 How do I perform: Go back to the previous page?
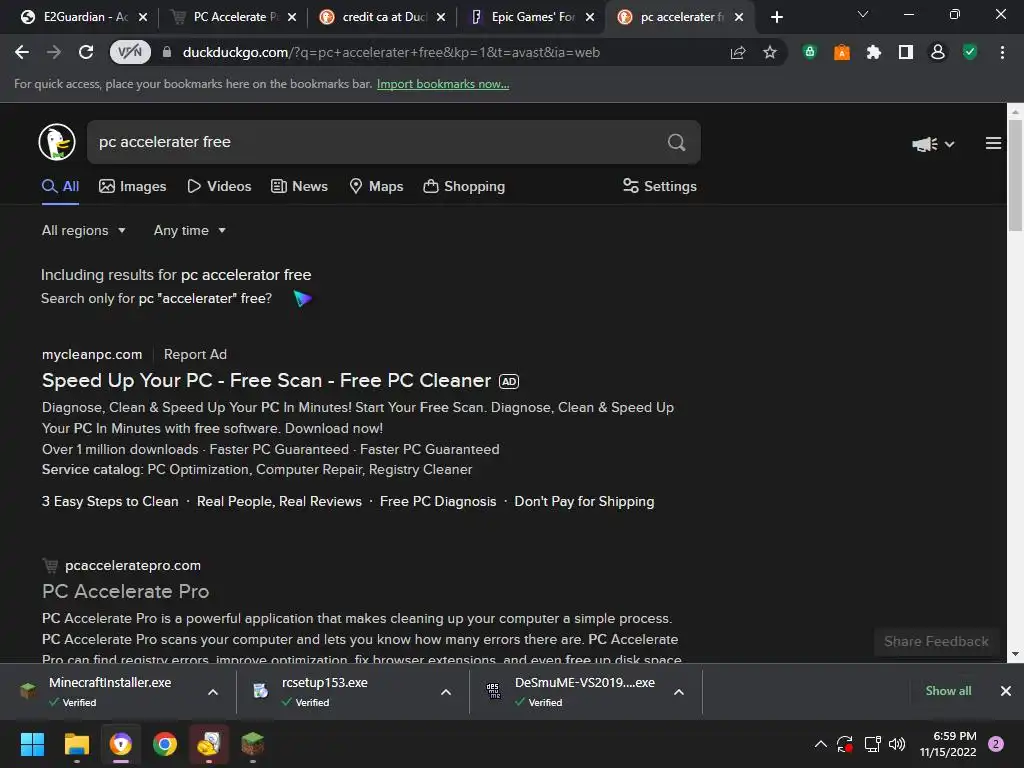(x=22, y=52)
